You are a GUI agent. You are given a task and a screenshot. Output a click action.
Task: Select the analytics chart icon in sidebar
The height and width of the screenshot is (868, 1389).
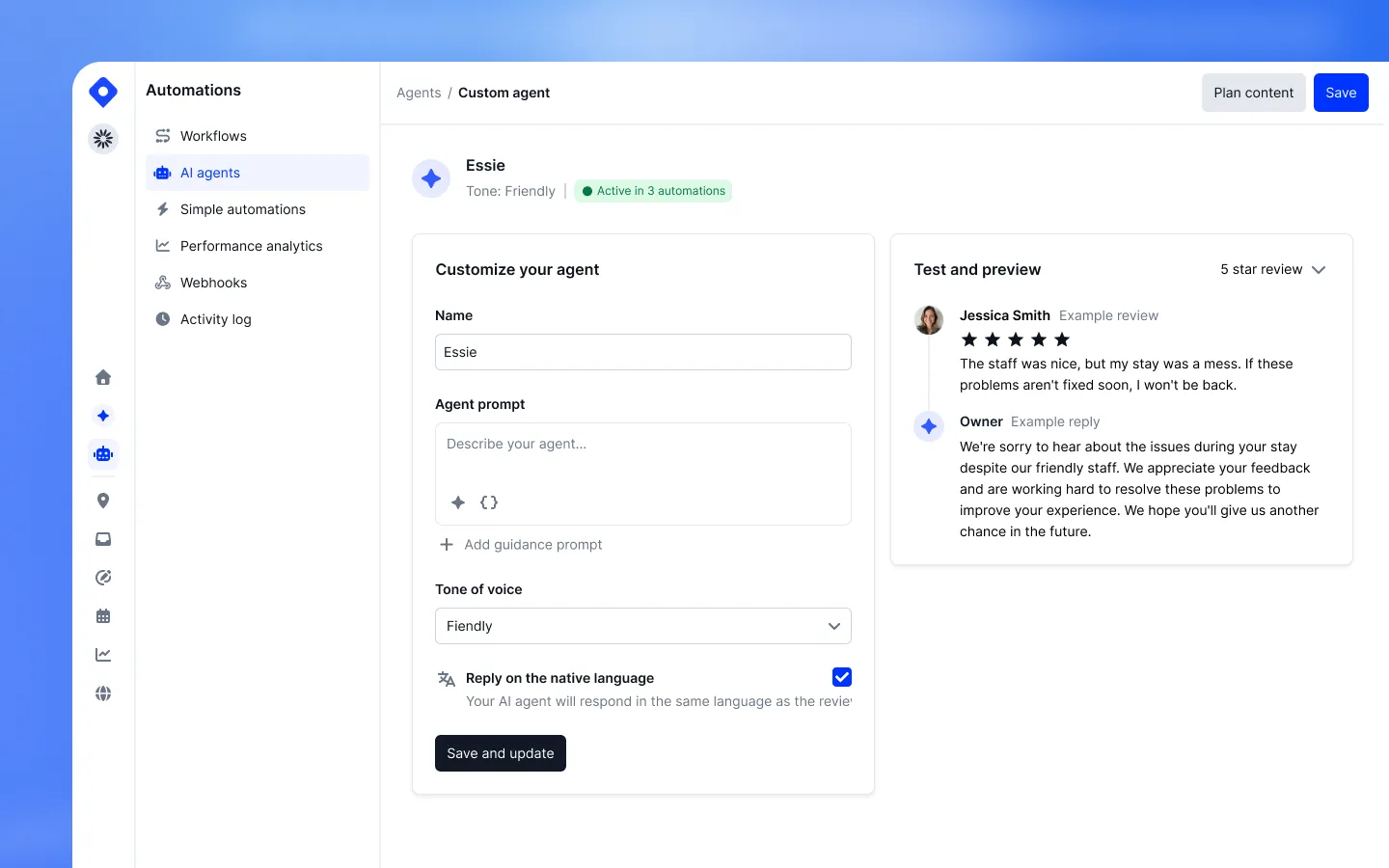(103, 654)
